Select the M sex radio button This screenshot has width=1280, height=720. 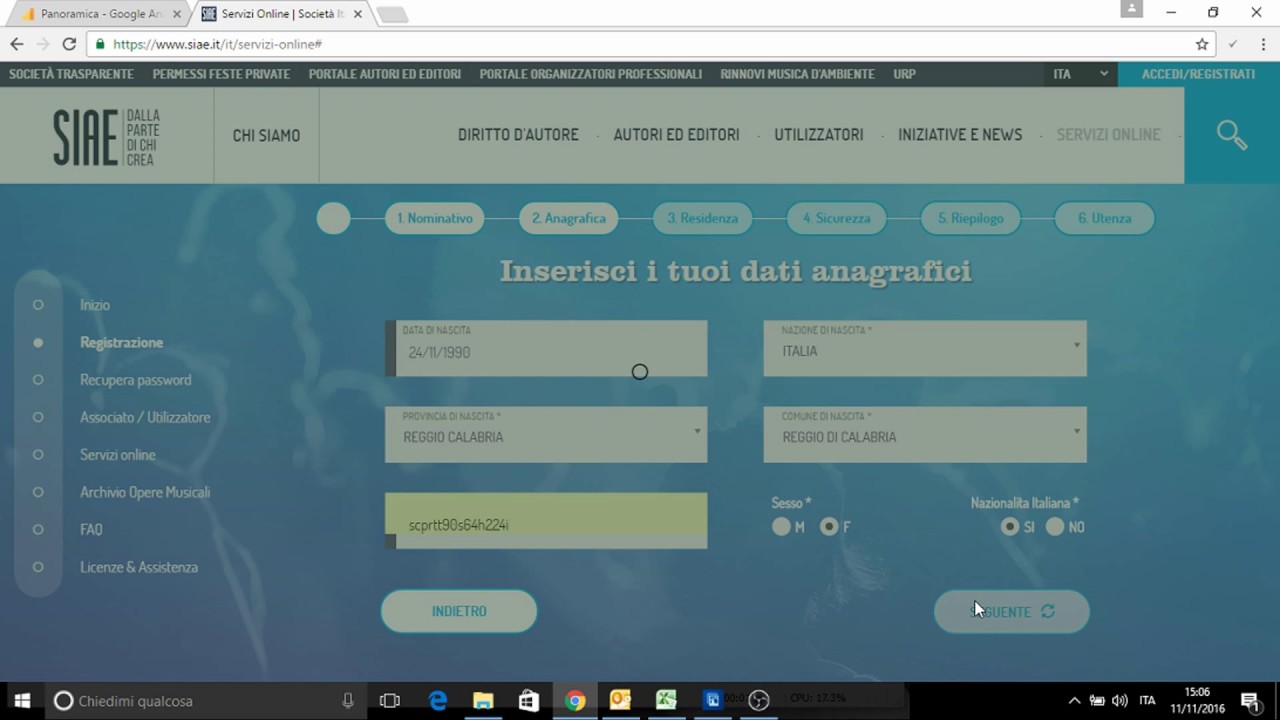click(x=781, y=527)
